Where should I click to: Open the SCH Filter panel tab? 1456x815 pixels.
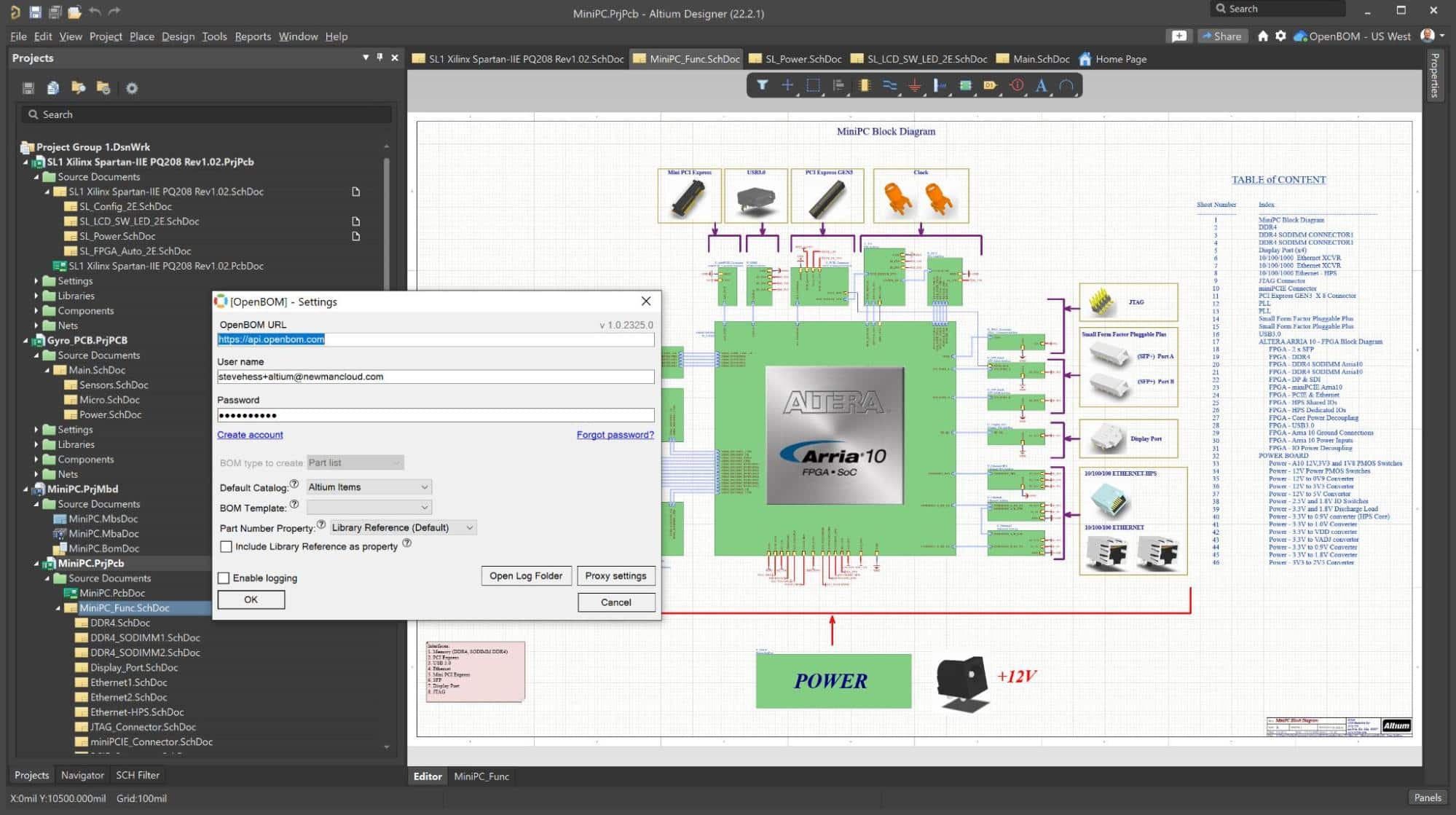[x=138, y=775]
